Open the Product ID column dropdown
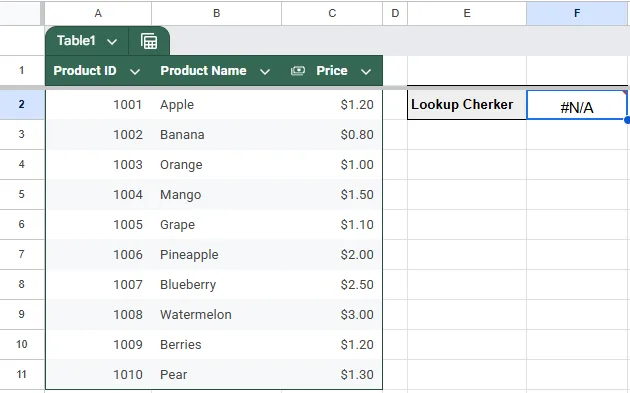Viewport: 630px width, 393px height. click(135, 72)
